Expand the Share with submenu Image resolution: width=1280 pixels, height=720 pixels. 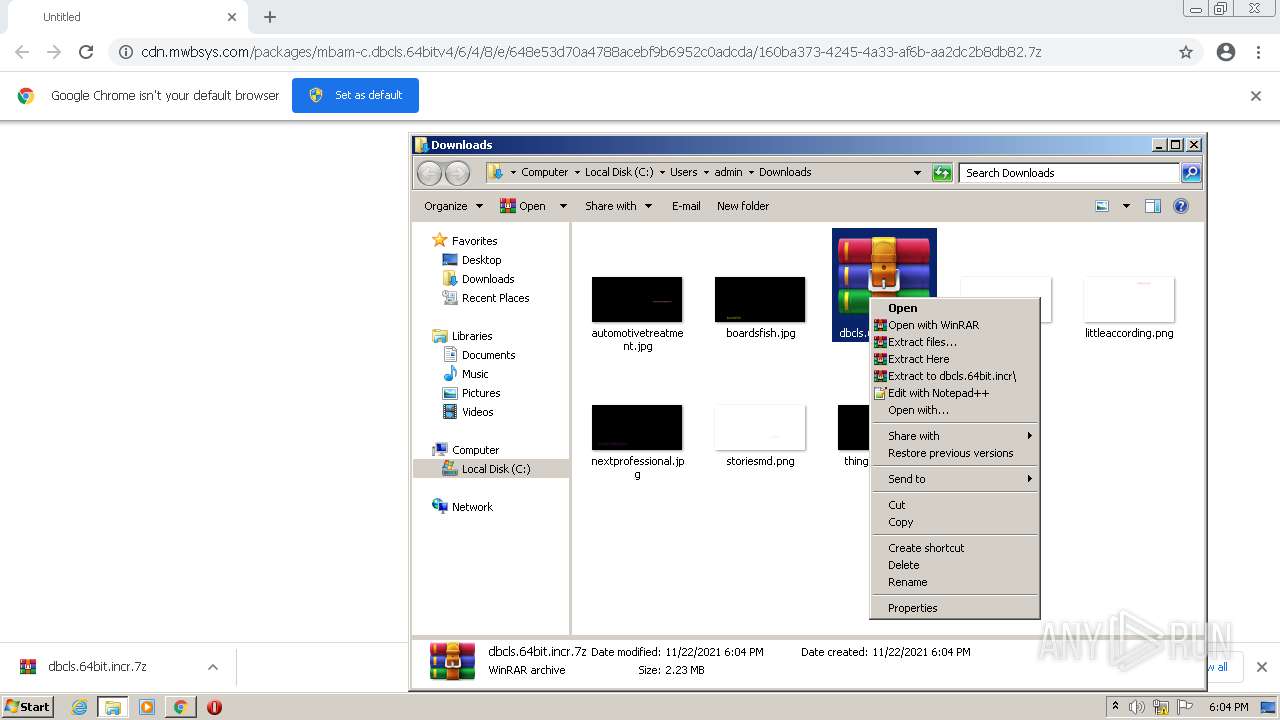[955, 436]
